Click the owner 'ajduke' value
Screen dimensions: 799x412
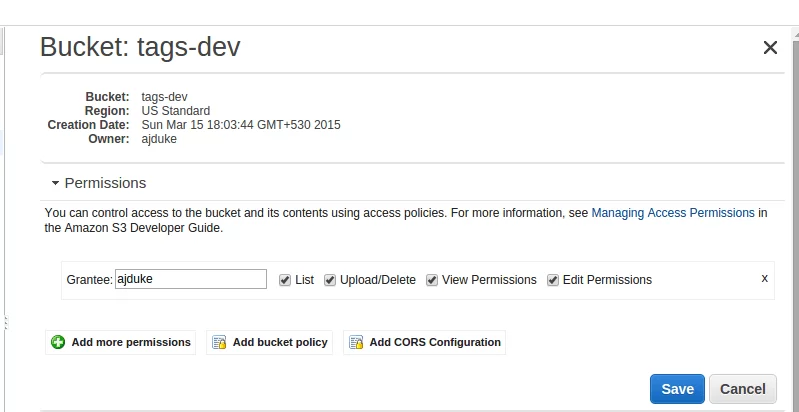[x=159, y=139]
